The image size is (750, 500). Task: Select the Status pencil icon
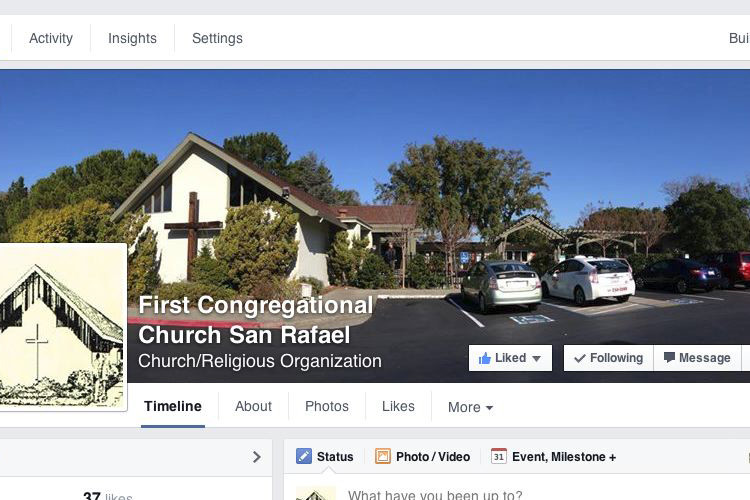click(x=304, y=456)
